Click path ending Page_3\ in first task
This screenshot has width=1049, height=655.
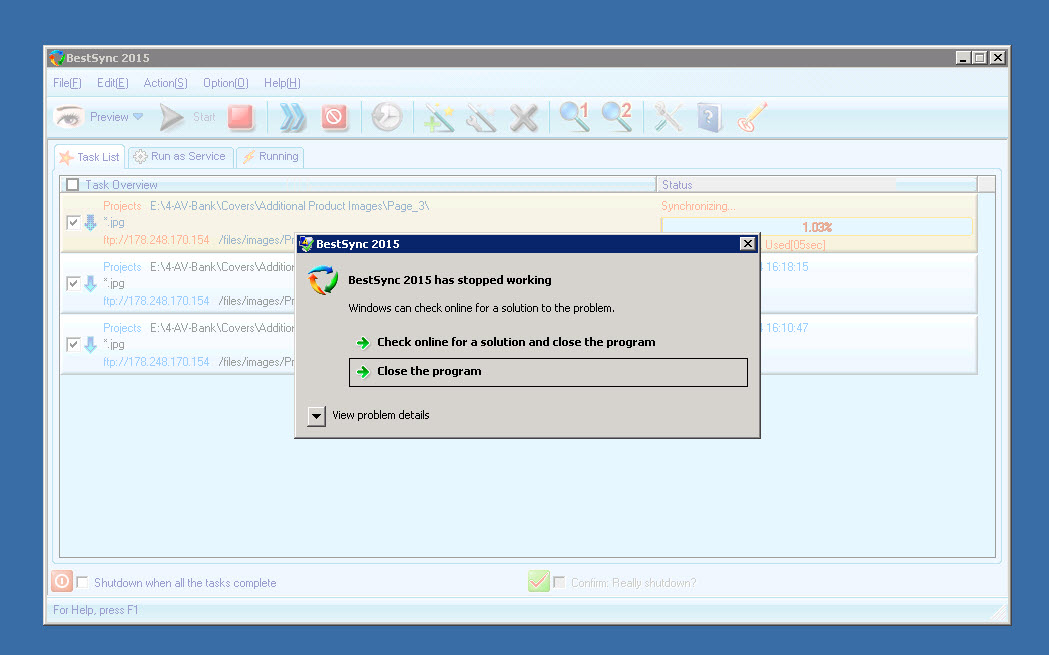(289, 206)
